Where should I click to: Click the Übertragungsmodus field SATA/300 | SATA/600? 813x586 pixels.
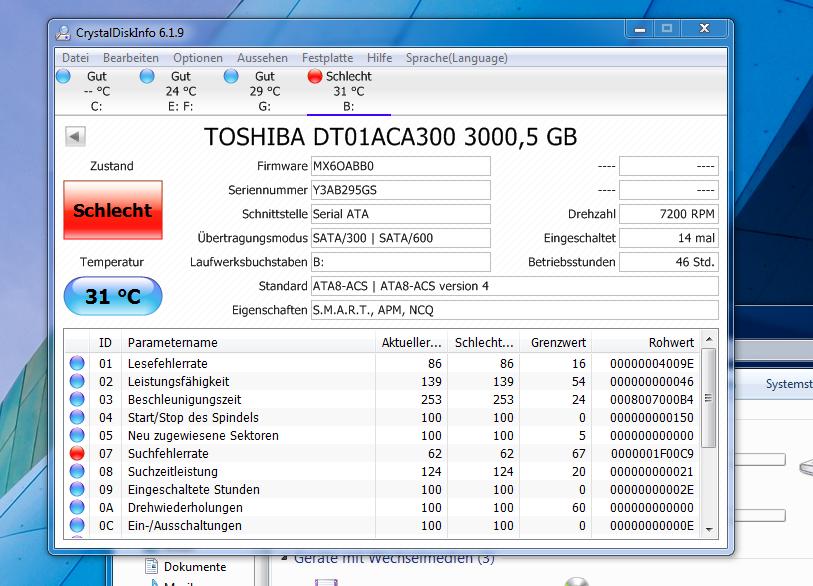pyautogui.click(x=401, y=238)
